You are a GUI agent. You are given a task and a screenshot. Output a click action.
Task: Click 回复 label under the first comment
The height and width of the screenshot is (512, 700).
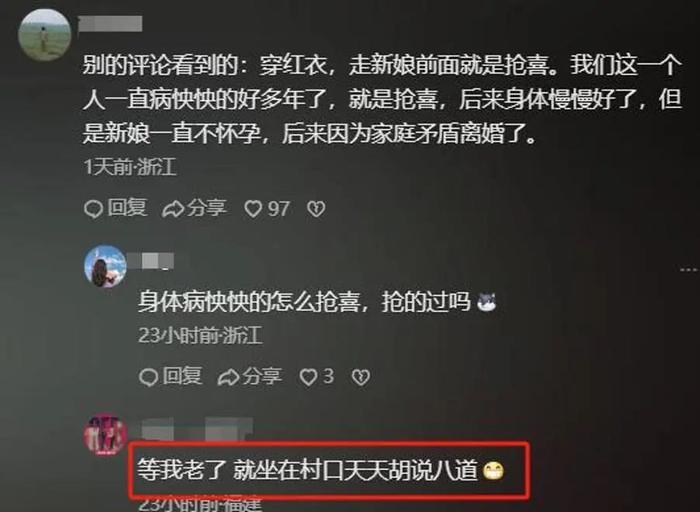(x=127, y=208)
